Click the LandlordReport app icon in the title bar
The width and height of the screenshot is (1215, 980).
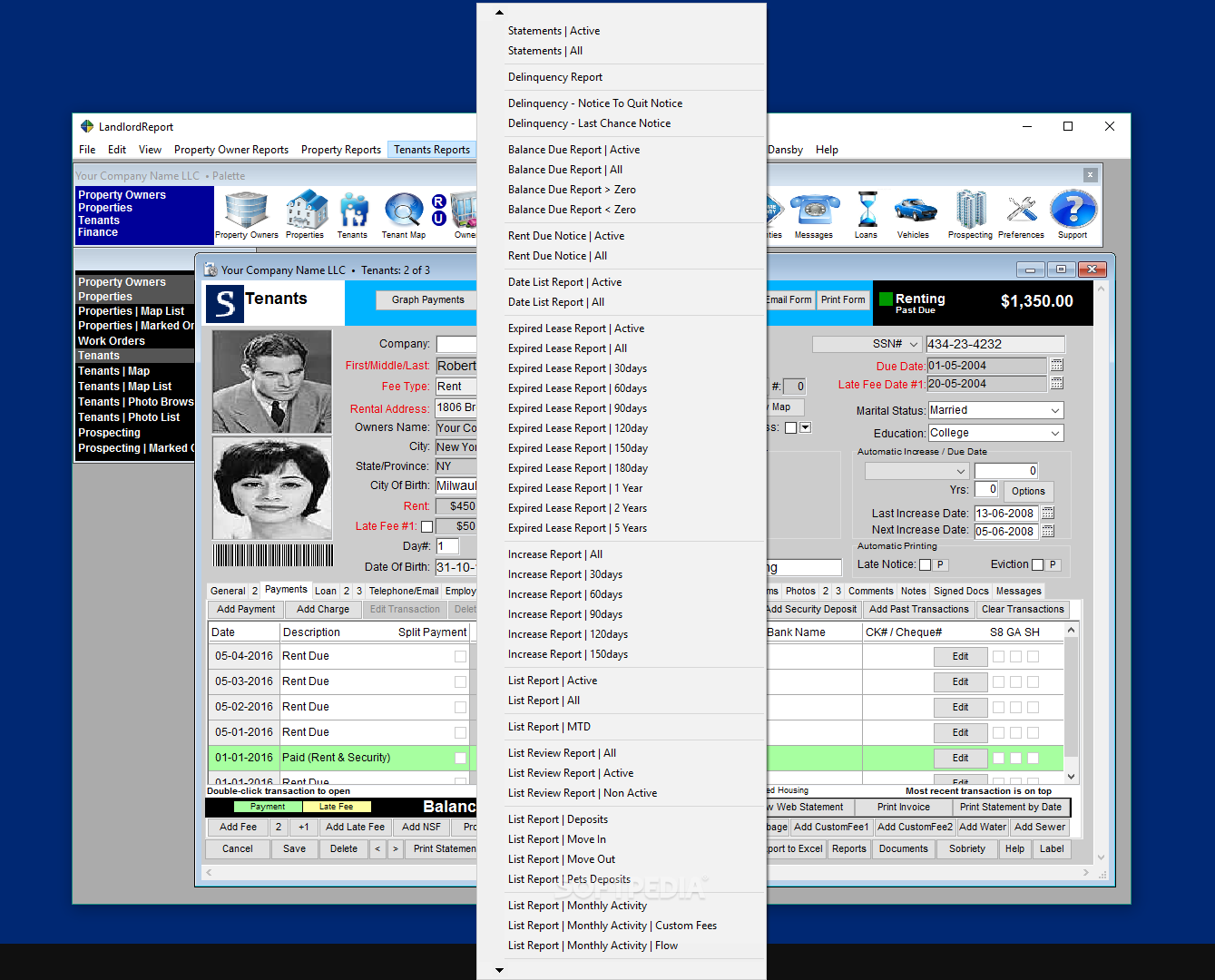click(x=87, y=126)
